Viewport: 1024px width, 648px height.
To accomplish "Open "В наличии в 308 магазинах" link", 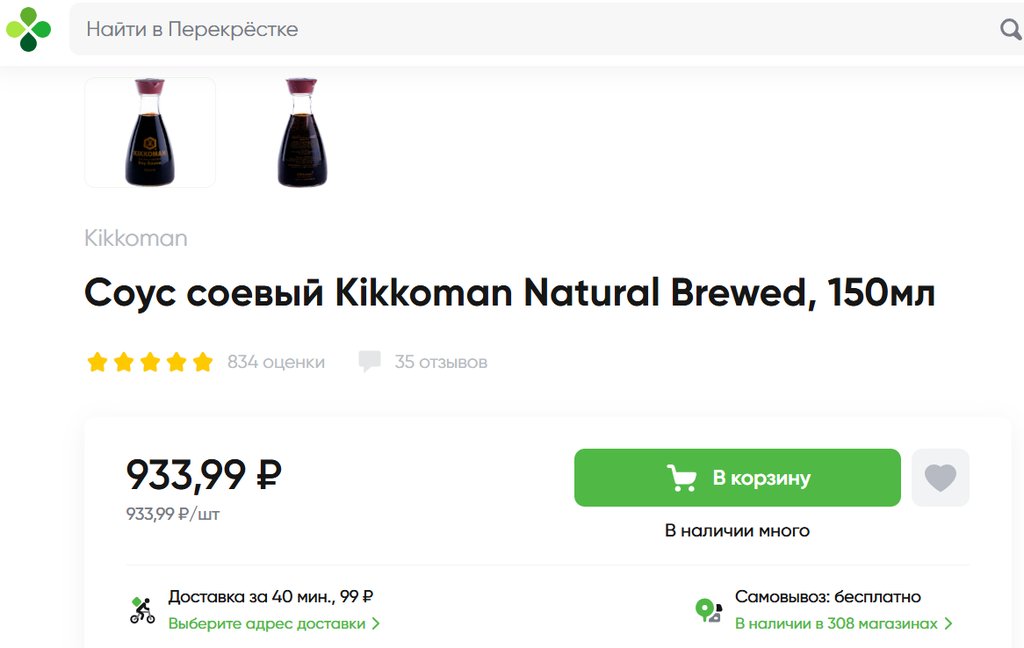I will (x=836, y=624).
